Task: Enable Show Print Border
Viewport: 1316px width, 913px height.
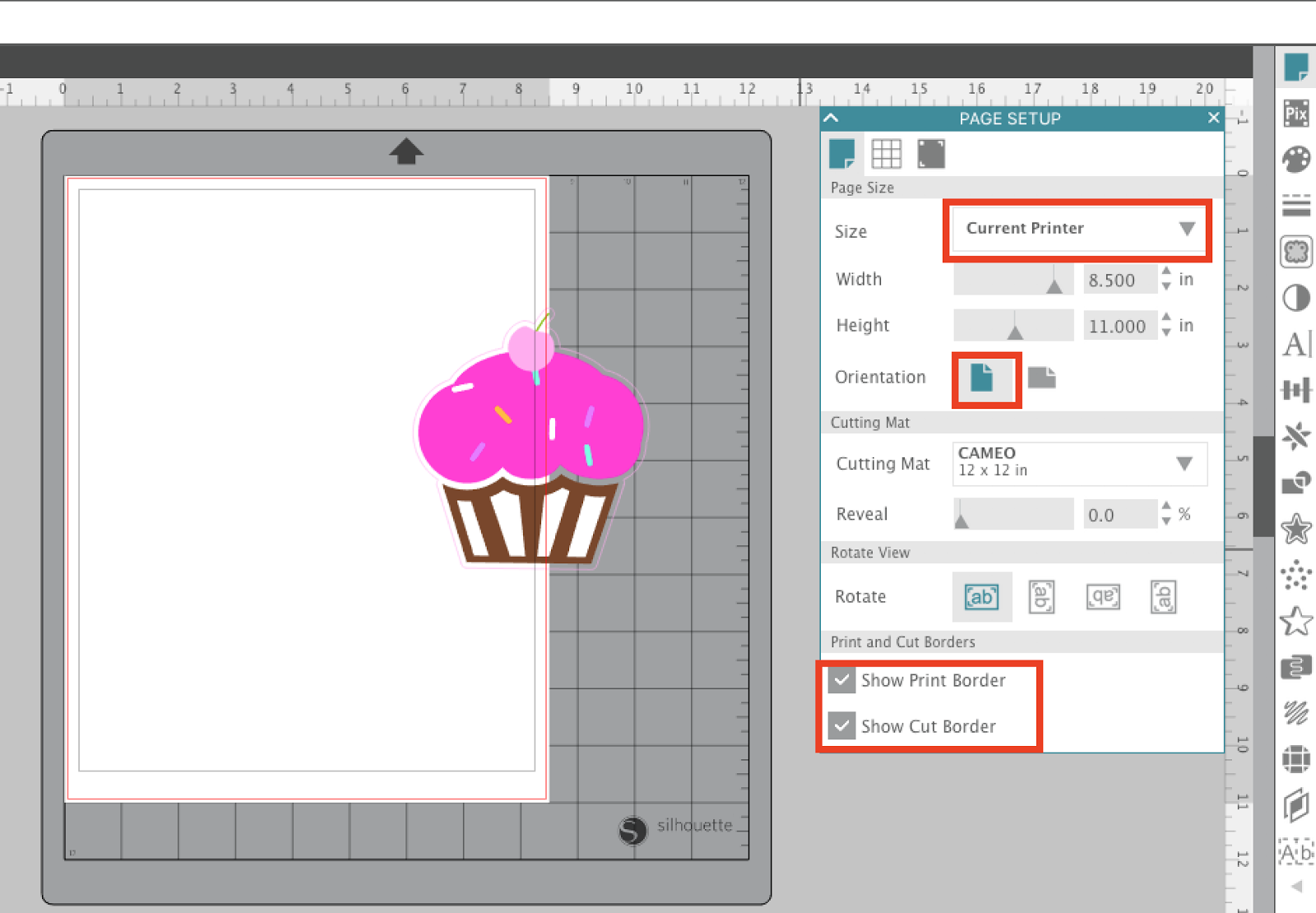Action: click(841, 680)
